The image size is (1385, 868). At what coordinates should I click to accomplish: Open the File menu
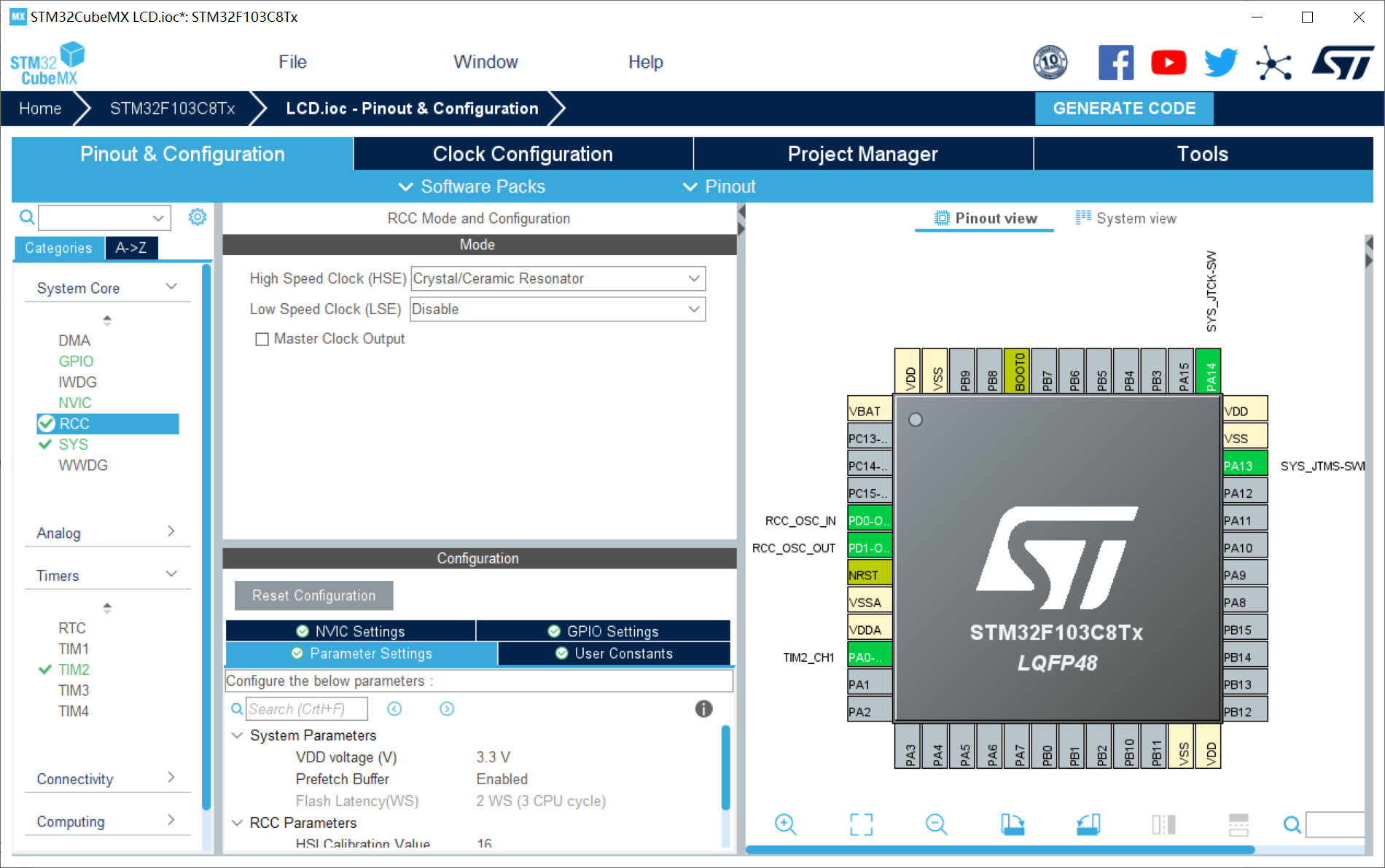click(292, 62)
